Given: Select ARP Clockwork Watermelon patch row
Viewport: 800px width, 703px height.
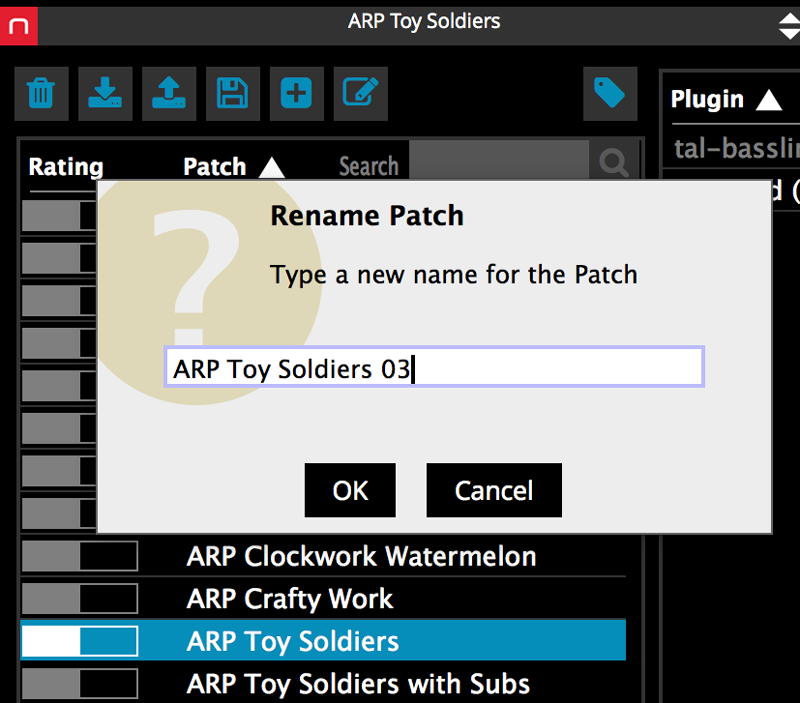Looking at the screenshot, I should coord(323,556).
